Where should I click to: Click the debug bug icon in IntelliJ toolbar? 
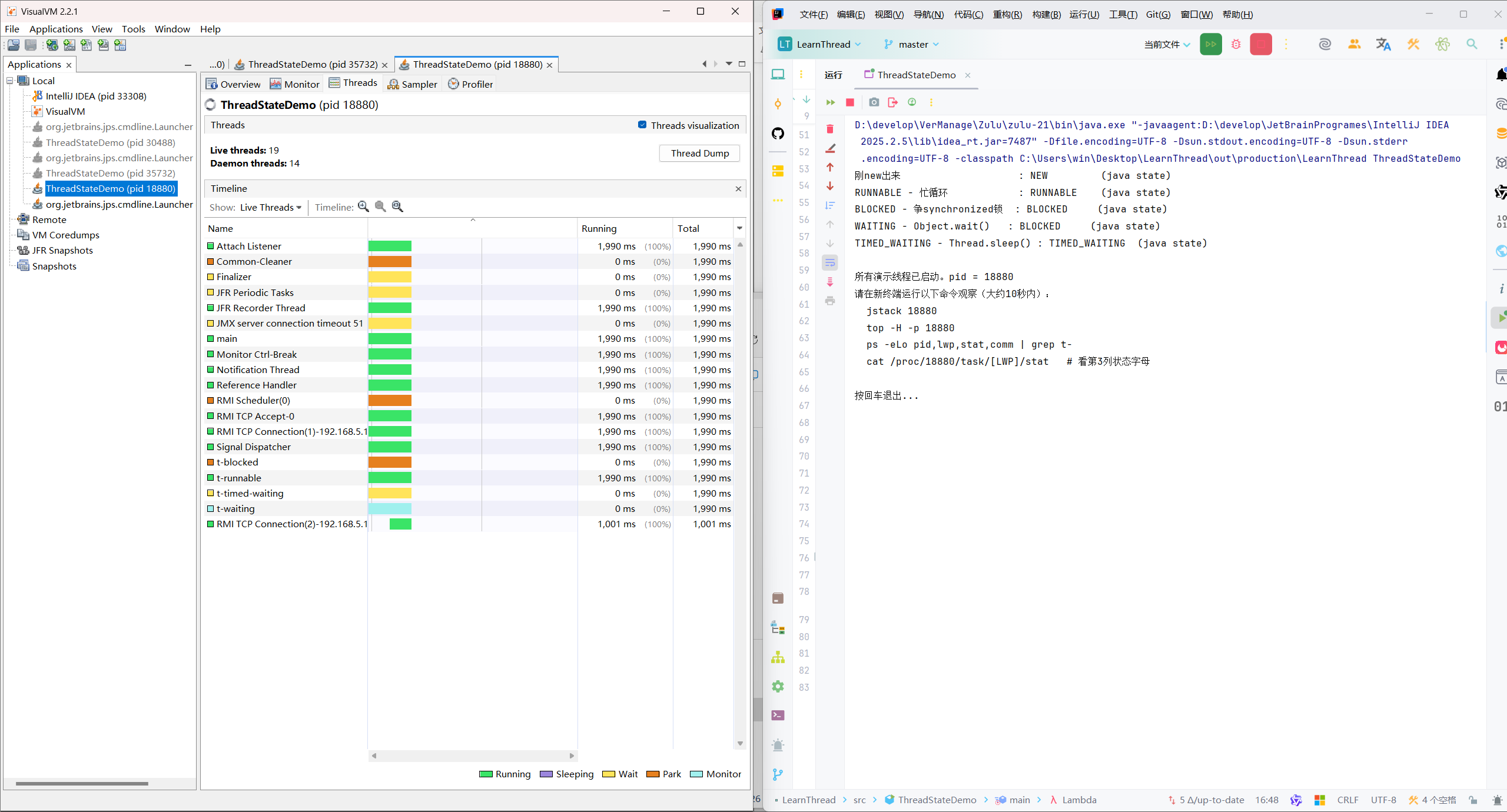coord(1236,45)
